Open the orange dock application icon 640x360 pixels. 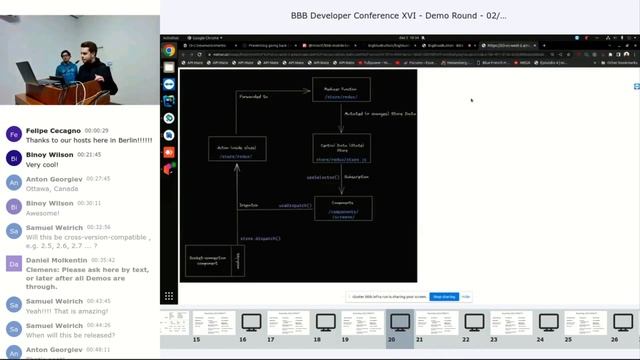(169, 152)
